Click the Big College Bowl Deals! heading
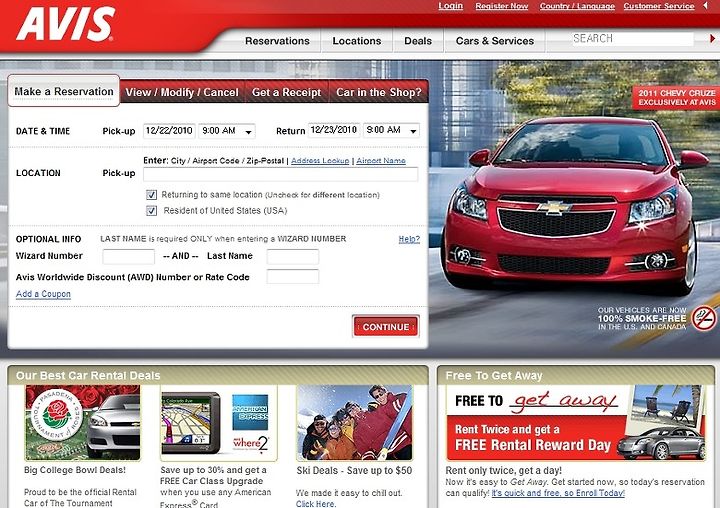This screenshot has height=508, width=720. point(75,470)
